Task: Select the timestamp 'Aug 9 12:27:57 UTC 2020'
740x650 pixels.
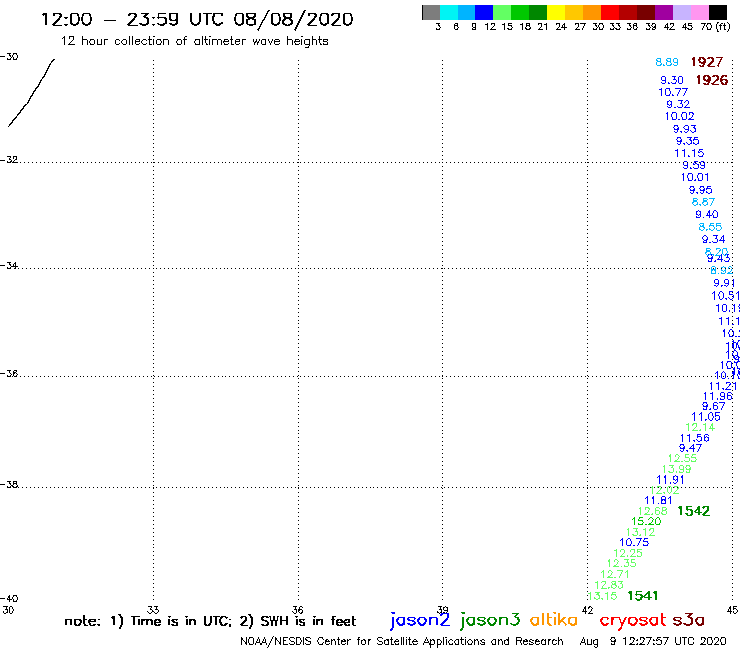Action: (653, 641)
